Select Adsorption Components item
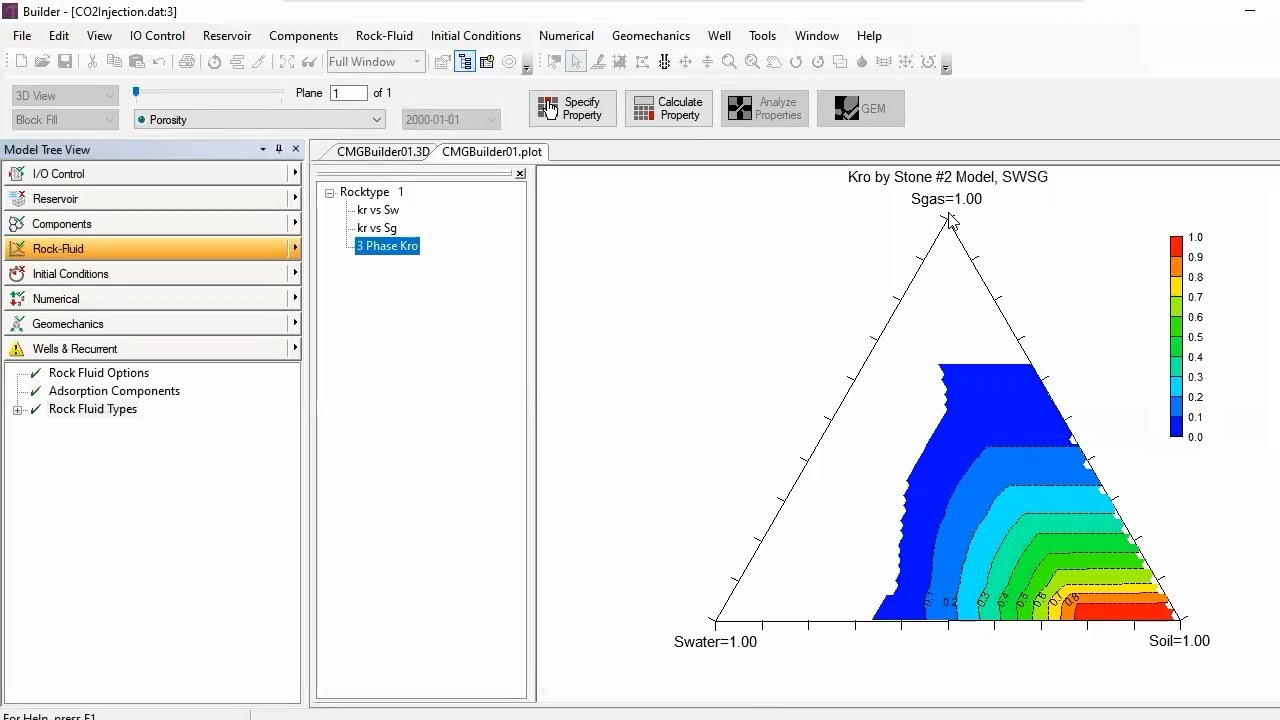The height and width of the screenshot is (720, 1280). pos(115,391)
